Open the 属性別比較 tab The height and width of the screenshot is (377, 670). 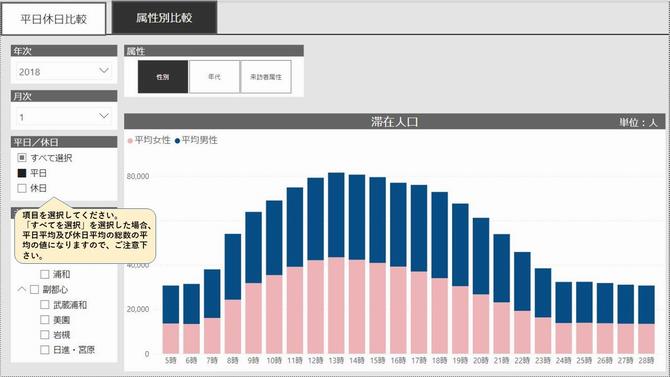click(165, 18)
